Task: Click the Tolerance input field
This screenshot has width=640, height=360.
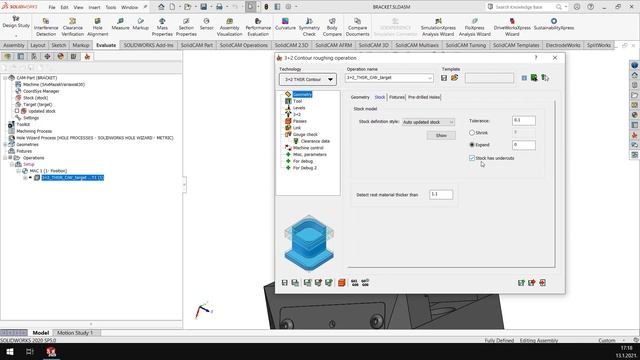Action: [x=524, y=120]
